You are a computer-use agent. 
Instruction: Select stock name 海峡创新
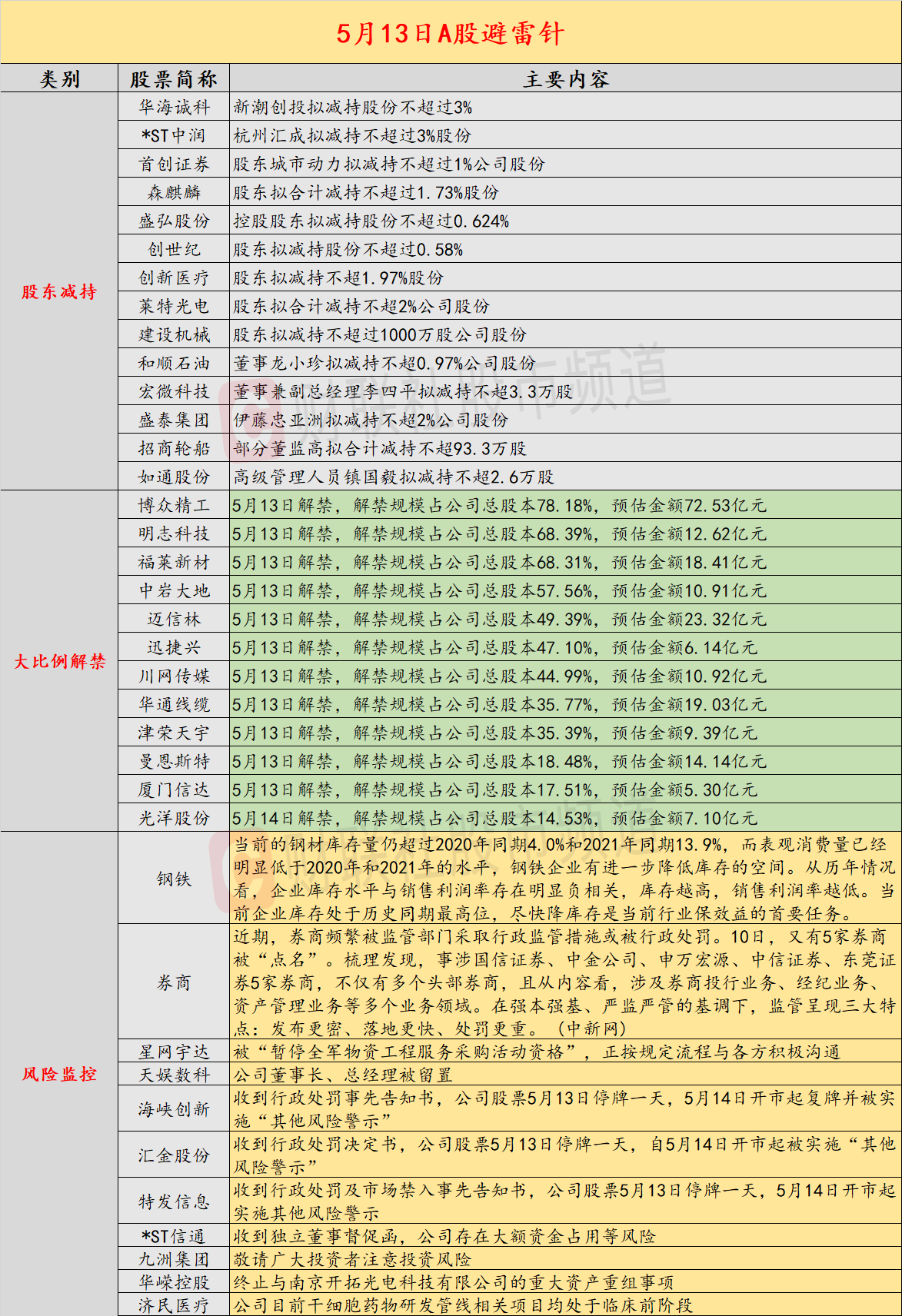[174, 1109]
